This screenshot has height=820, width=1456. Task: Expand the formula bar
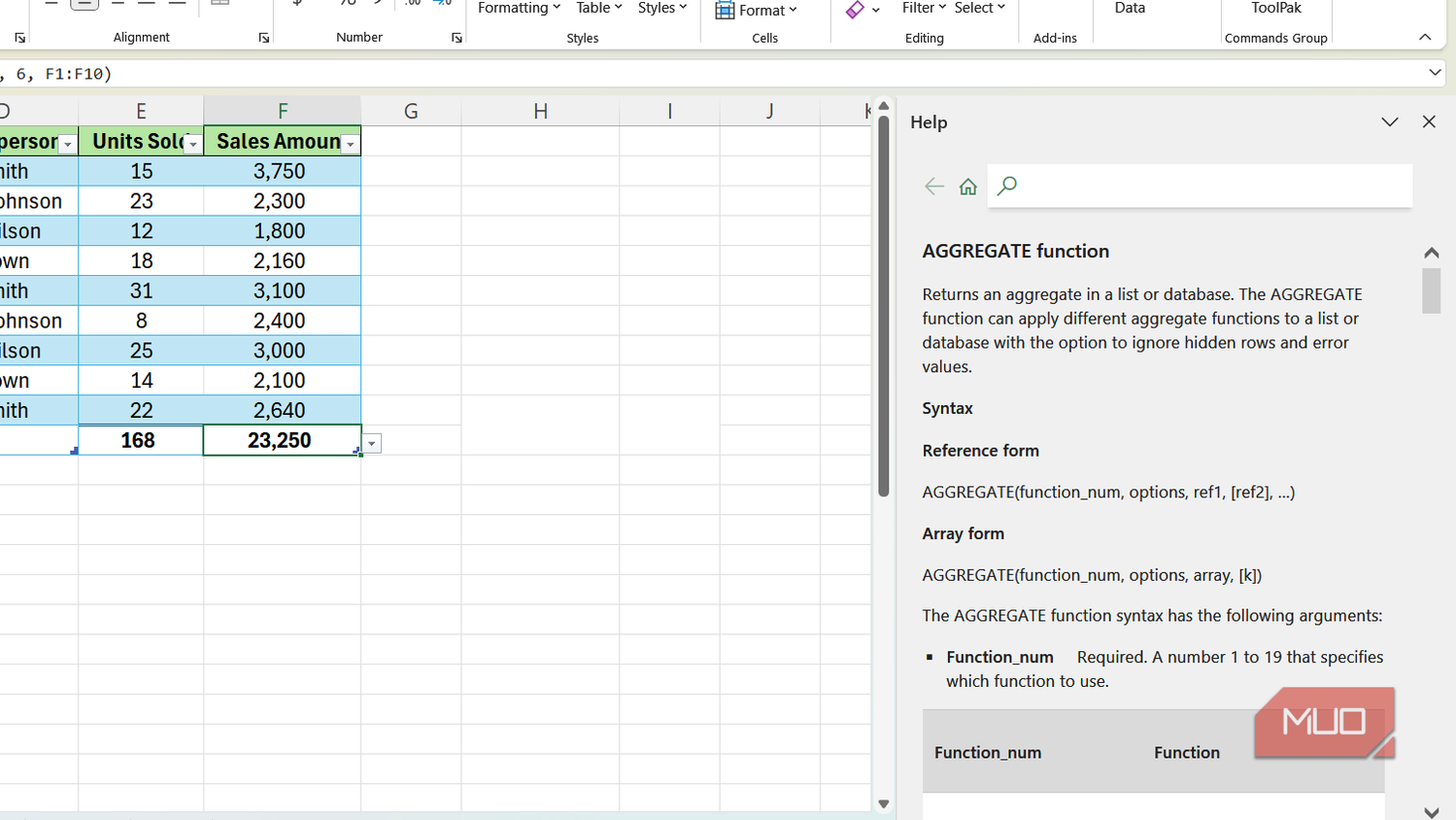pyautogui.click(x=1435, y=73)
